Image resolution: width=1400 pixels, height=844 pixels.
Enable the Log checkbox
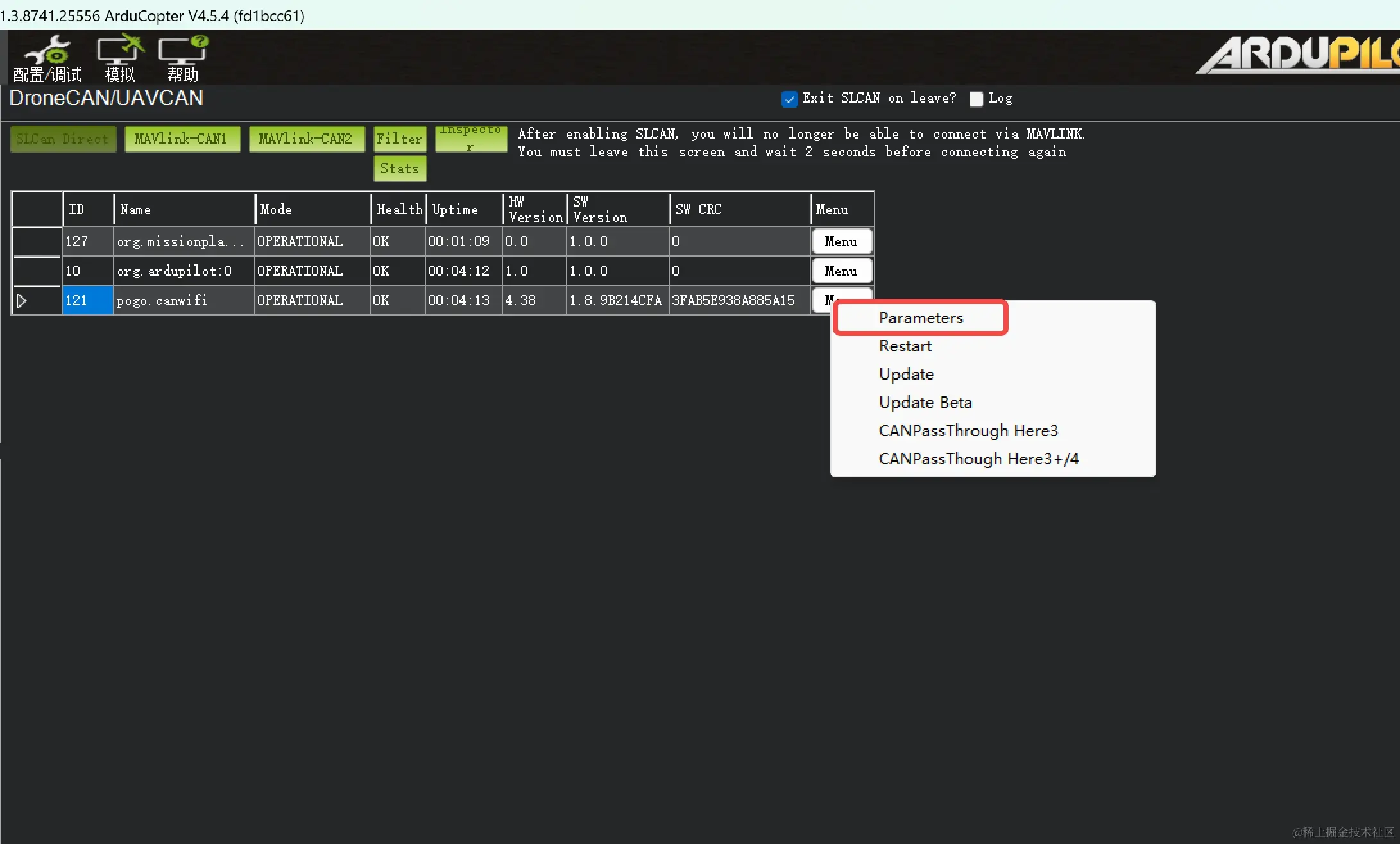(x=976, y=99)
